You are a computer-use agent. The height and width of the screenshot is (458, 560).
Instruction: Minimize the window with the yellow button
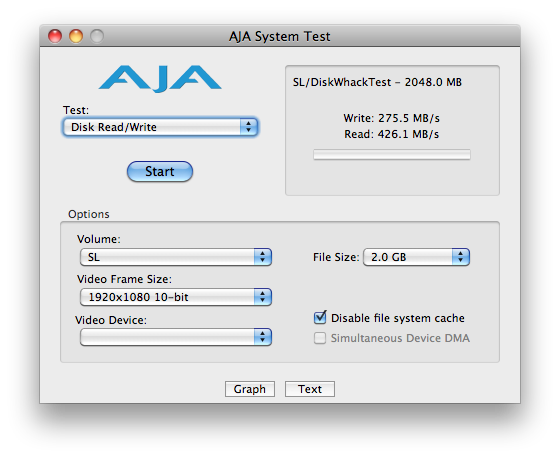click(x=76, y=36)
